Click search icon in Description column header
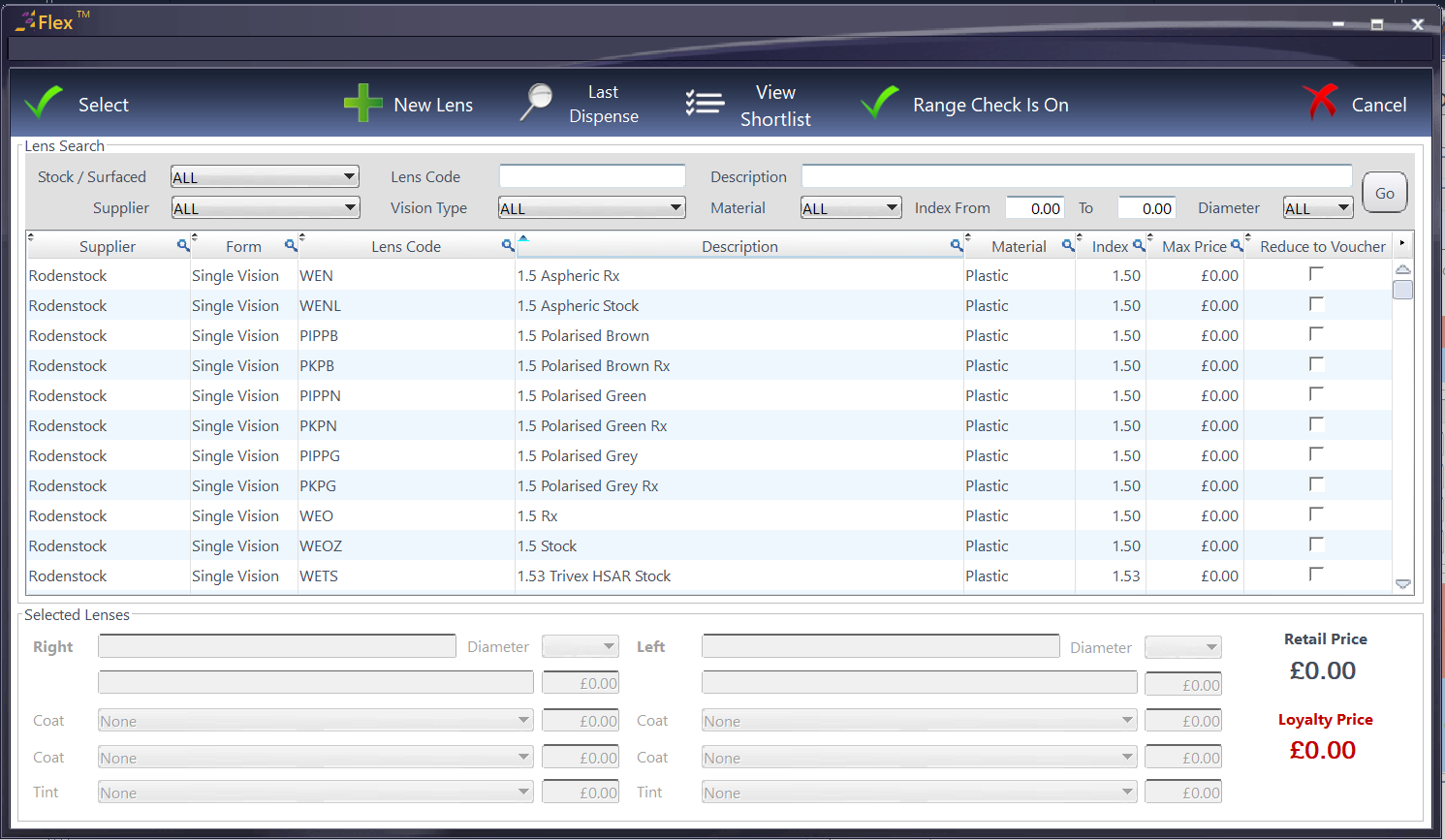1445x840 pixels. [957, 246]
